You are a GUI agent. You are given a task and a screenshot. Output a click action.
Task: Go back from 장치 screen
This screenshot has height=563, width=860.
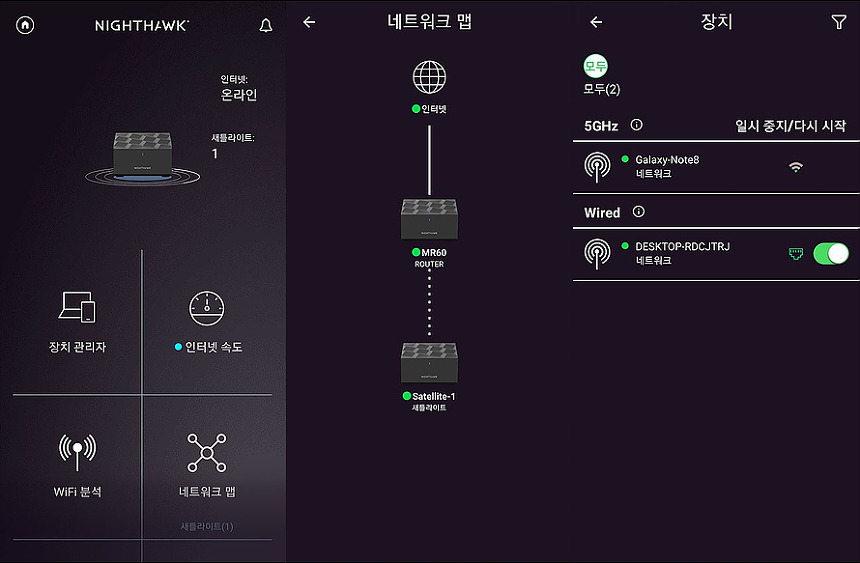point(596,22)
